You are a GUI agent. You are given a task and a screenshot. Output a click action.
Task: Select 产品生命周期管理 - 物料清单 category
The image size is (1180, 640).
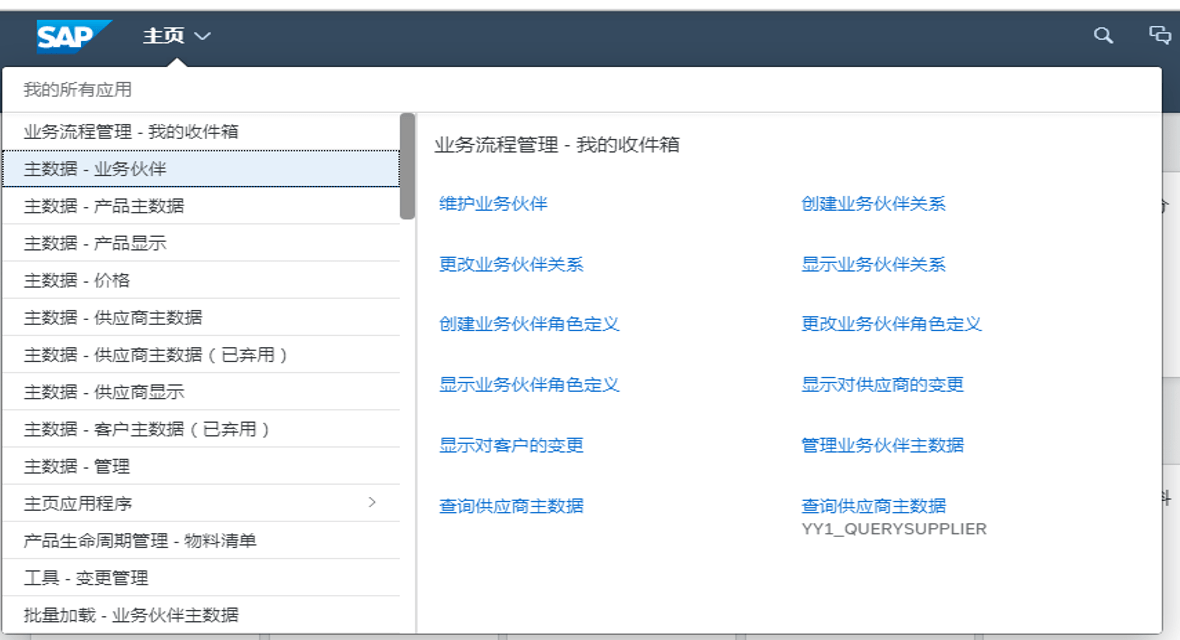(x=140, y=541)
